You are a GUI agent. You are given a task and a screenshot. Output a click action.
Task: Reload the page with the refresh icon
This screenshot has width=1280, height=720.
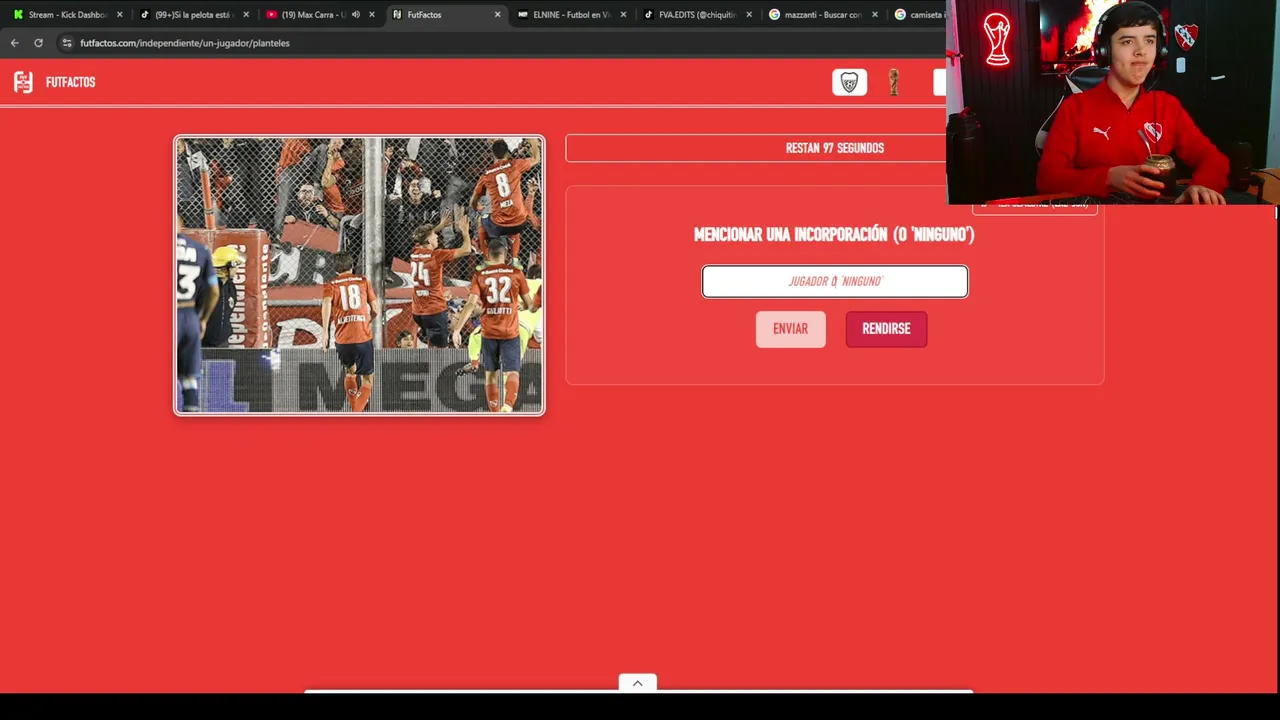tap(38, 43)
